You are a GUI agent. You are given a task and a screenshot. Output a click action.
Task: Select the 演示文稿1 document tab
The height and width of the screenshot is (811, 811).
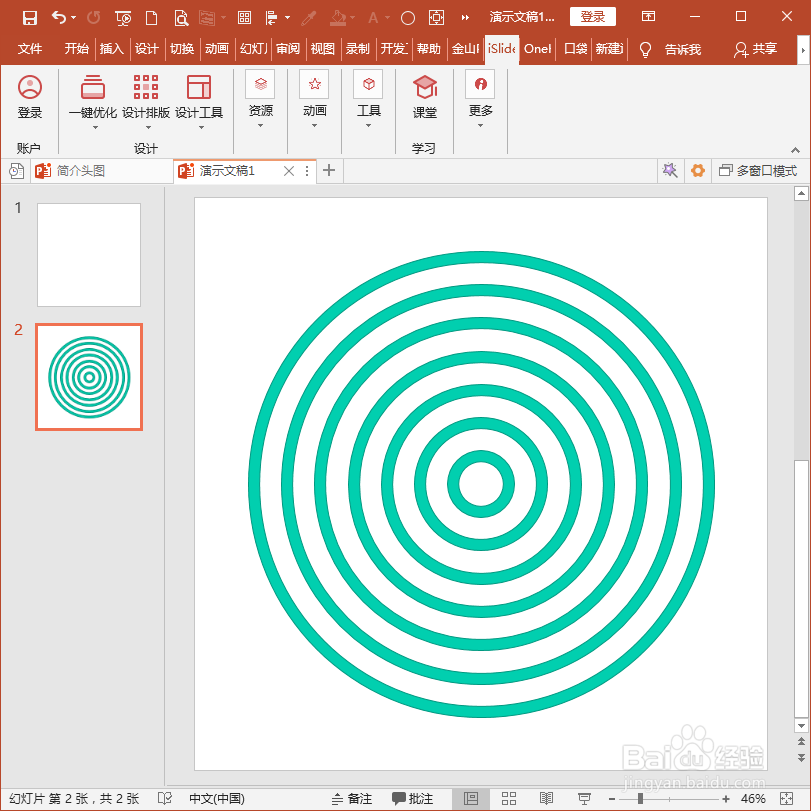click(227, 171)
